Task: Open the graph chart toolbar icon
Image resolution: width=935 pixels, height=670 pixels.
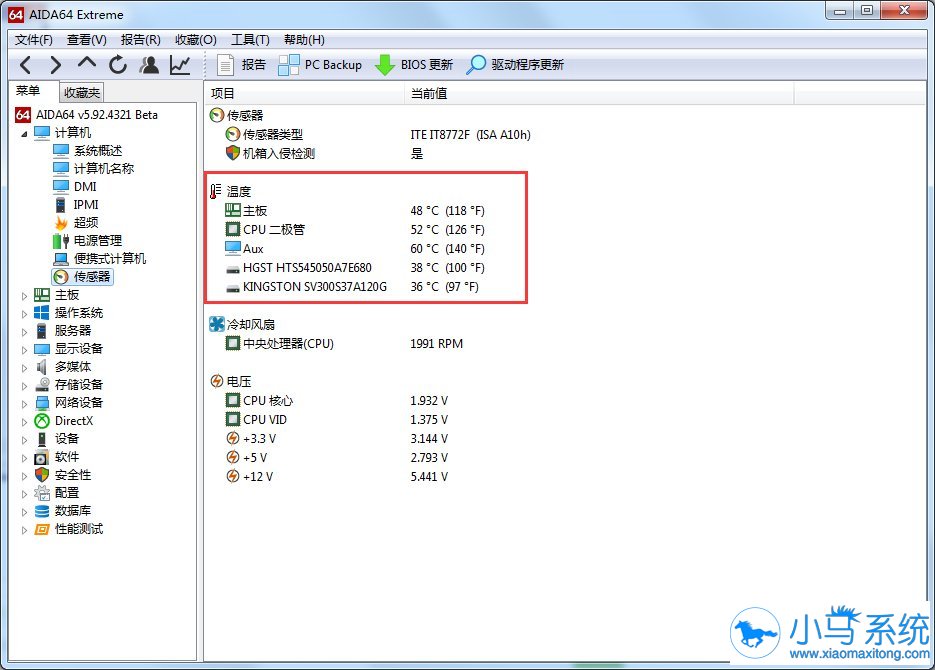Action: 180,64
